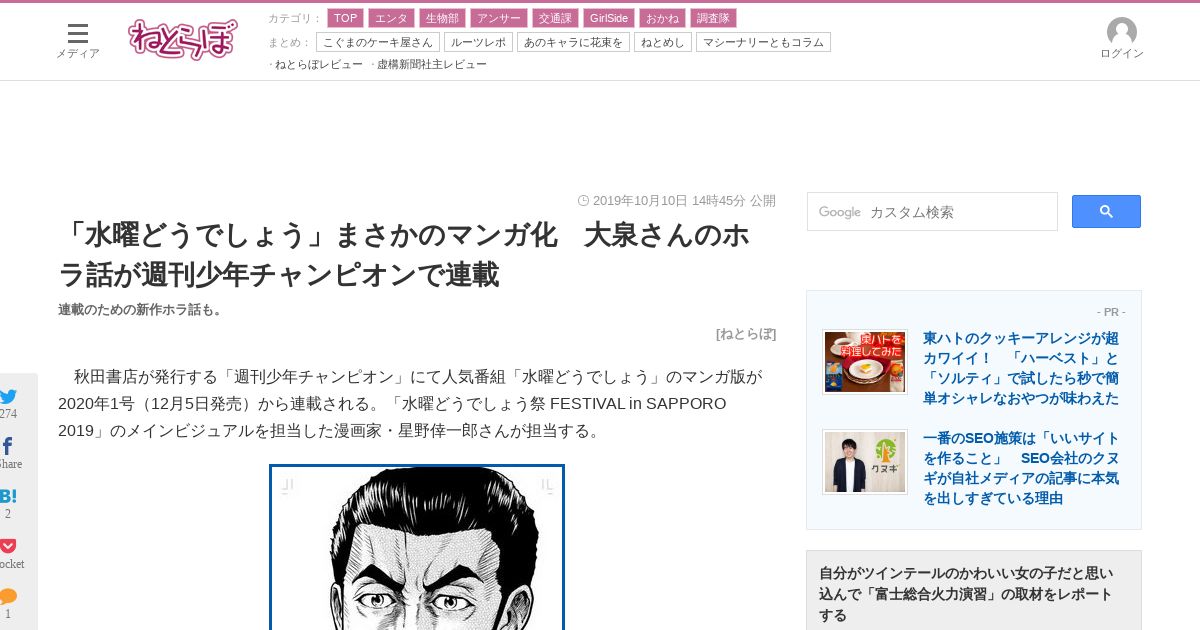1200x630 pixels.
Task: Open the GirlSide category
Action: [x=609, y=18]
